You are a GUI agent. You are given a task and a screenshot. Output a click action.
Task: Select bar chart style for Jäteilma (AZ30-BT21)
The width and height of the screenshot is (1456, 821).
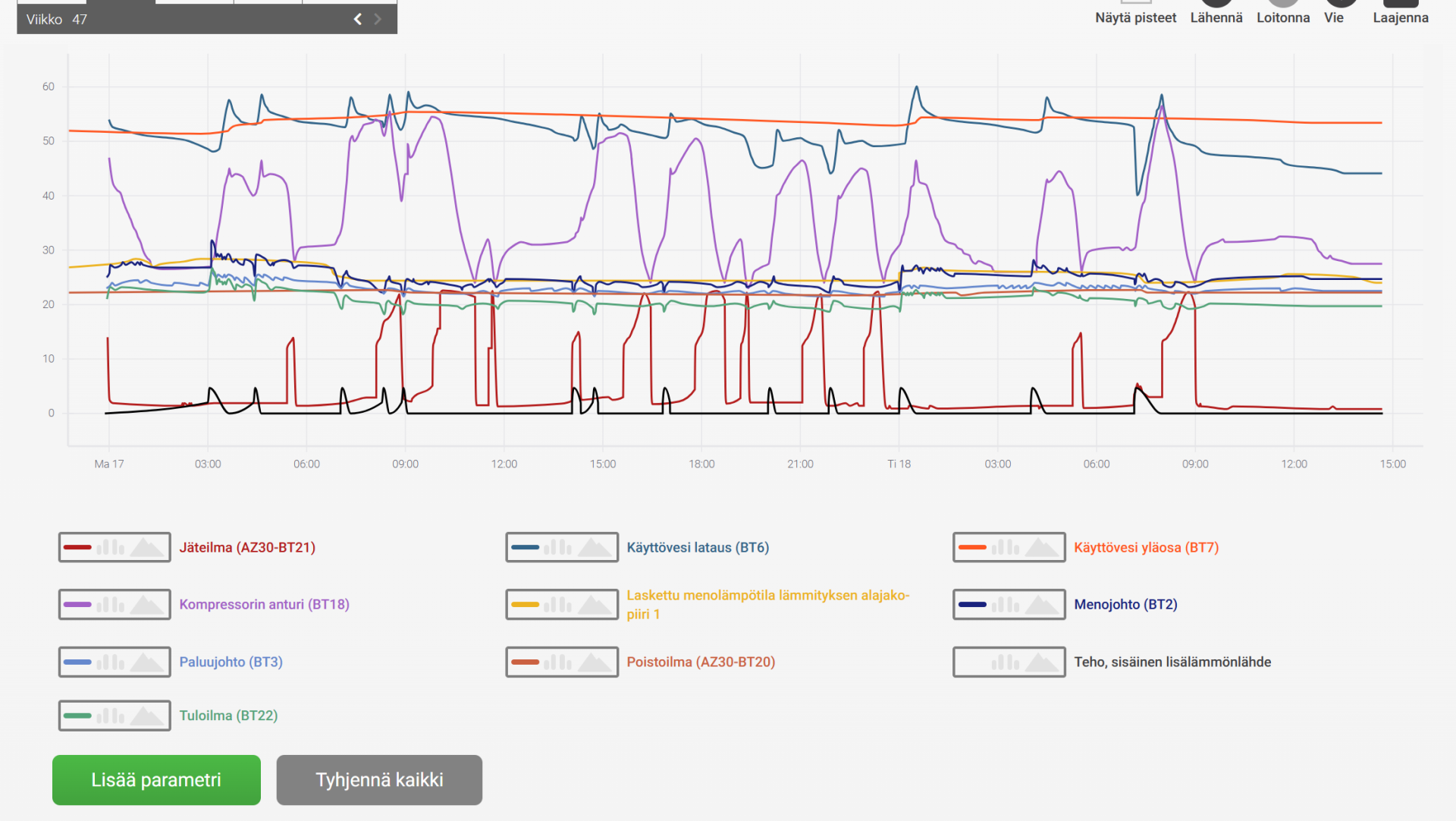(111, 547)
